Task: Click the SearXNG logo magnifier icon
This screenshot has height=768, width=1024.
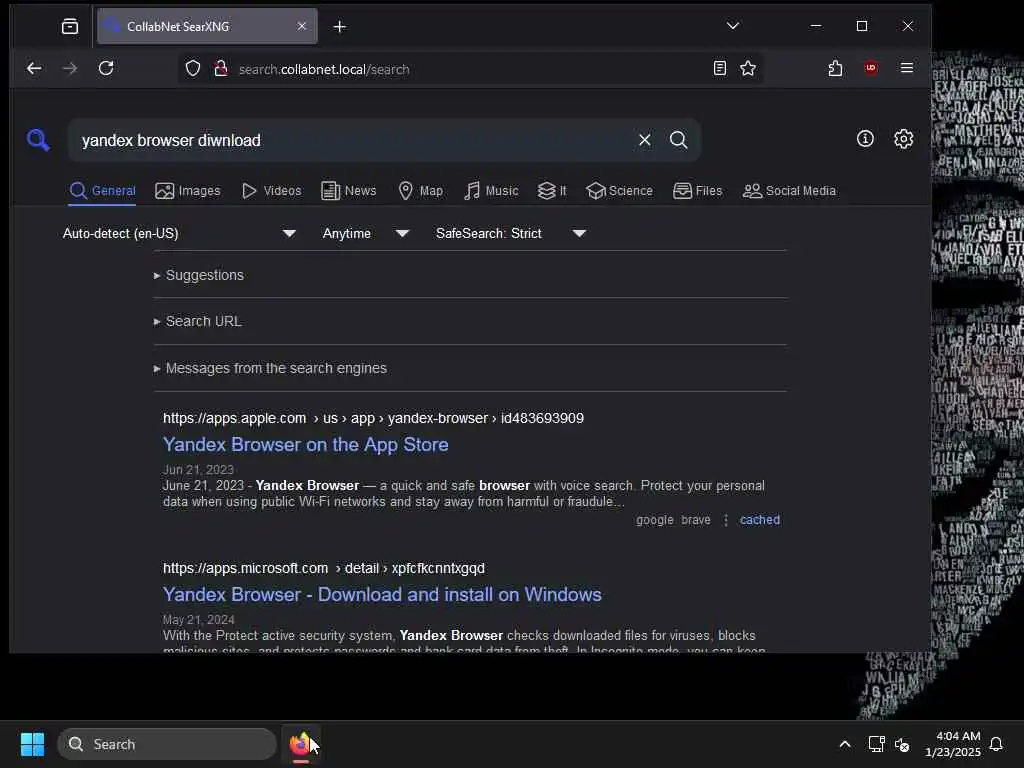Action: [x=38, y=140]
